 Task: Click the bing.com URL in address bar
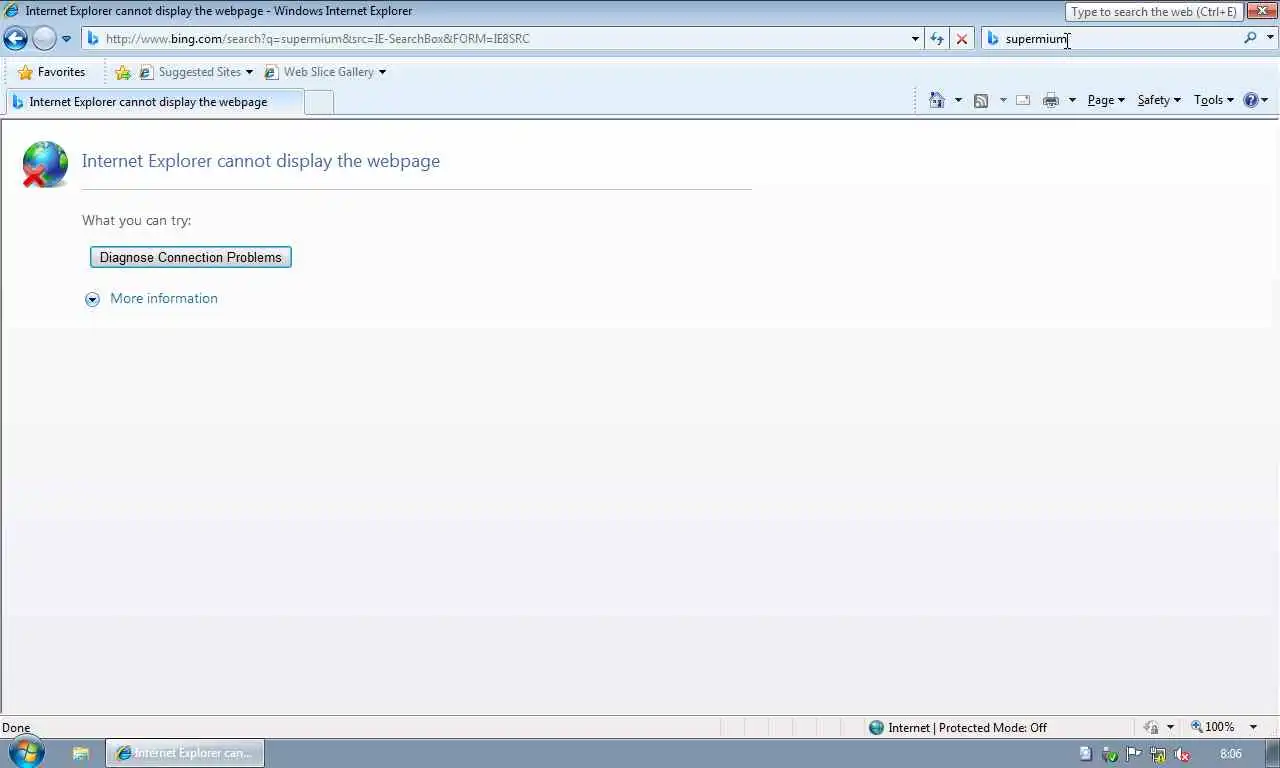tap(318, 39)
